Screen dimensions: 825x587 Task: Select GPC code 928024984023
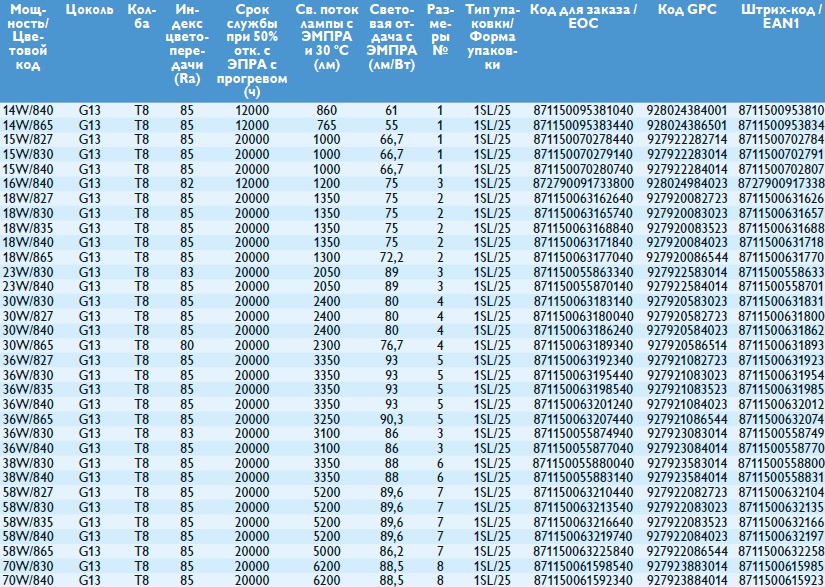[687, 183]
